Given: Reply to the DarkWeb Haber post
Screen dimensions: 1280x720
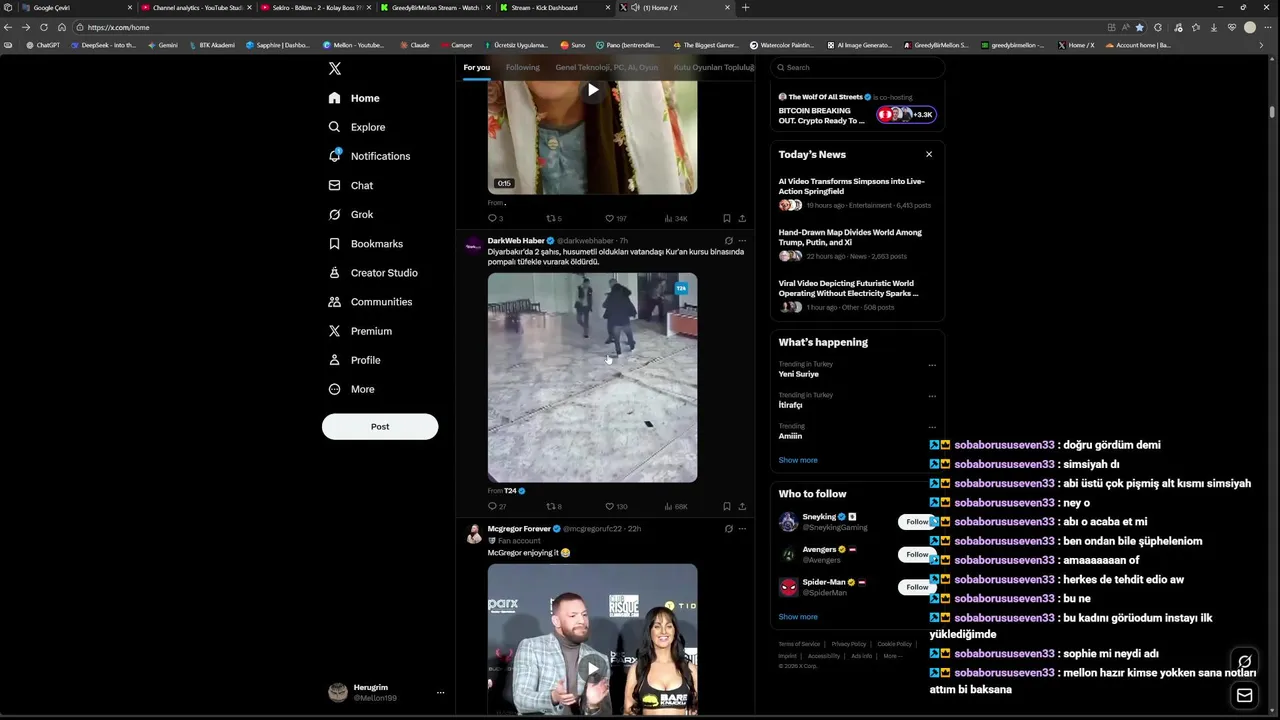Looking at the screenshot, I should pos(496,506).
